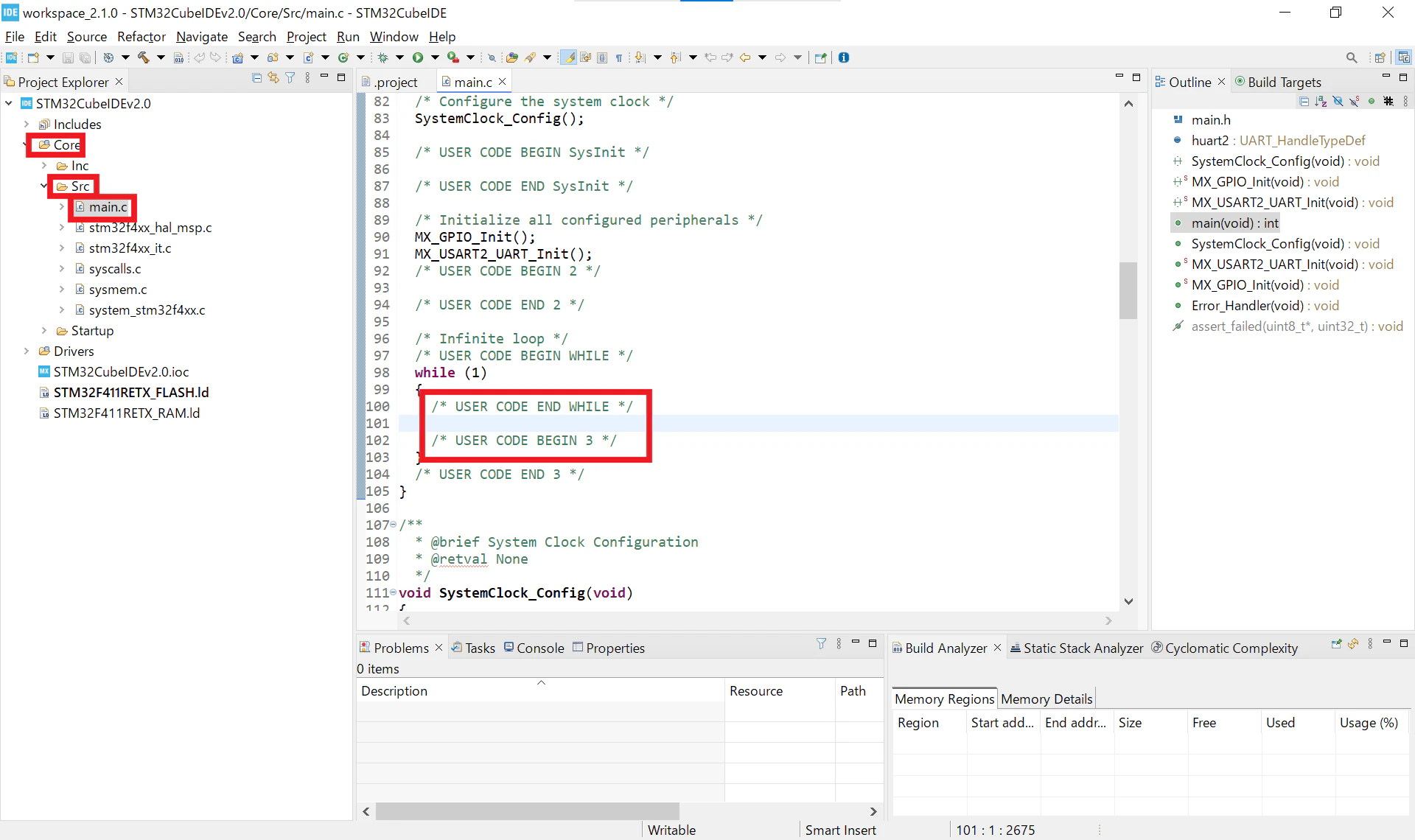
Task: Select STM32CubeIDEv2.0.ioc file
Action: point(121,371)
